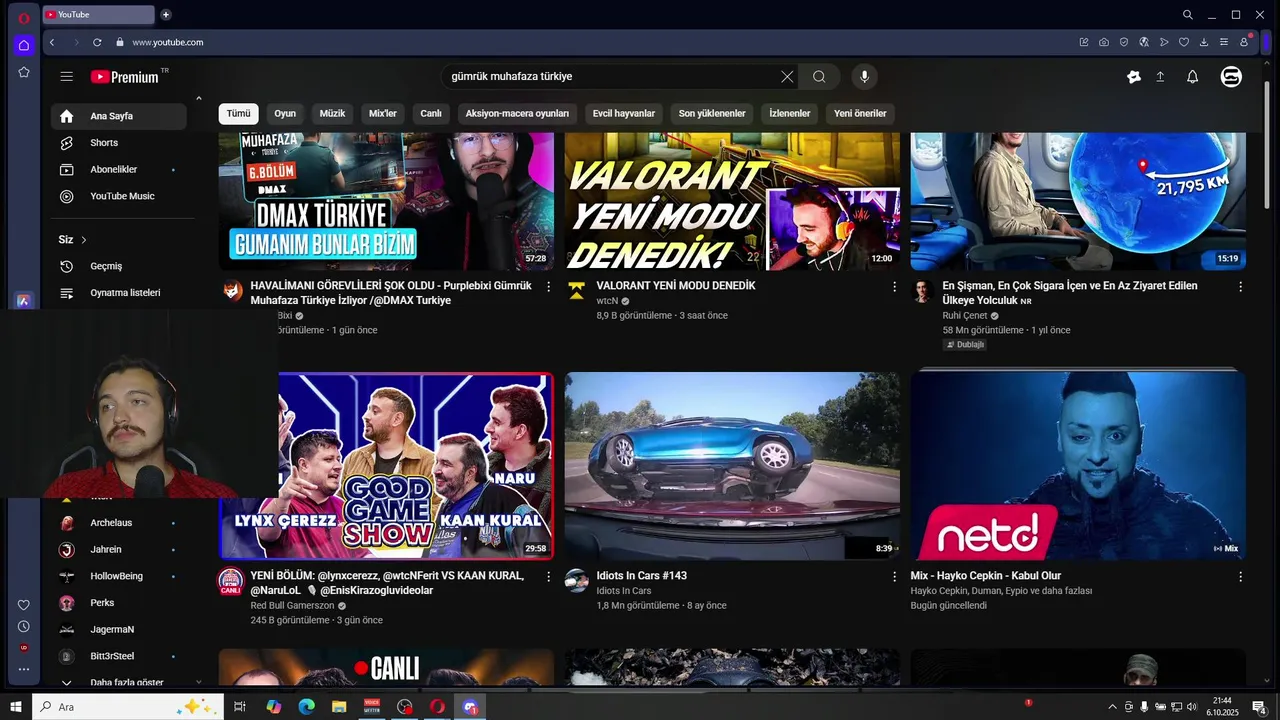This screenshot has width=1280, height=720.
Task: Open Bitt3rSteel subscription channel
Action: tap(119, 656)
